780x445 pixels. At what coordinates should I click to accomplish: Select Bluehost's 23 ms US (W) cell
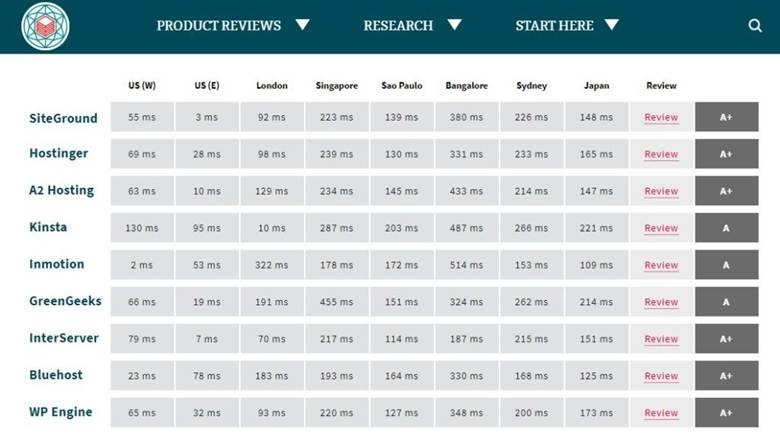[142, 375]
